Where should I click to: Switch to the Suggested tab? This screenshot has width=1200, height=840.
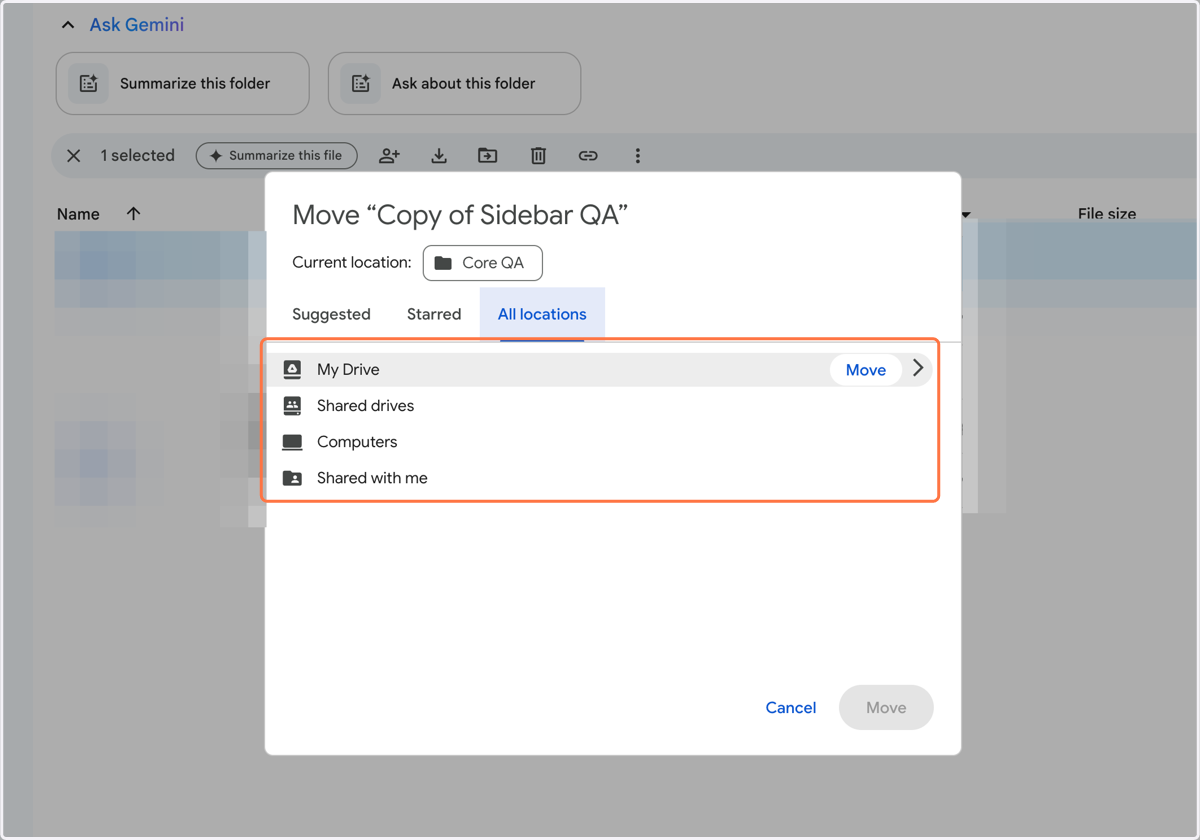pyautogui.click(x=331, y=314)
